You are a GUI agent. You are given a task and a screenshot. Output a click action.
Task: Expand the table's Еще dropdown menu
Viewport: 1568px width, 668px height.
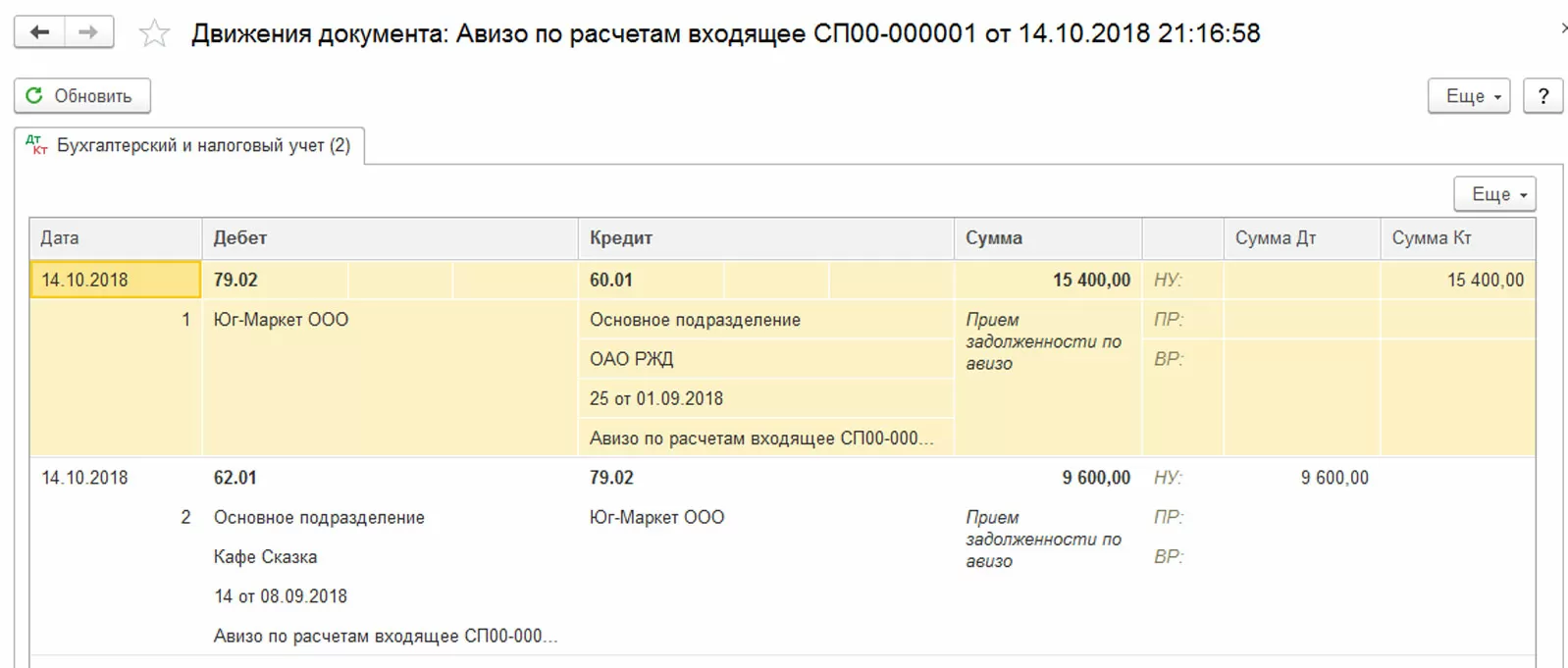point(1494,194)
